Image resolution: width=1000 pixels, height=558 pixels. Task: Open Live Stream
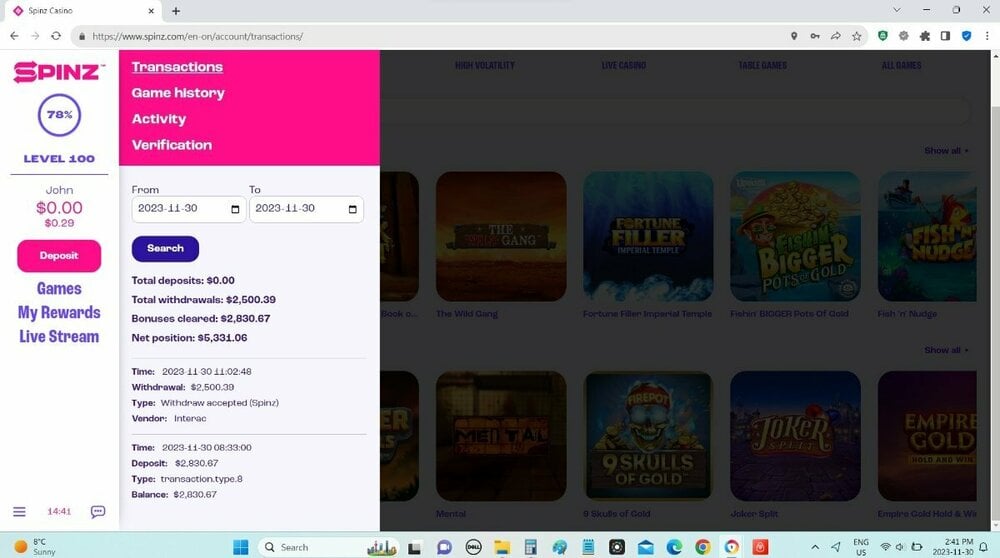pyautogui.click(x=59, y=337)
